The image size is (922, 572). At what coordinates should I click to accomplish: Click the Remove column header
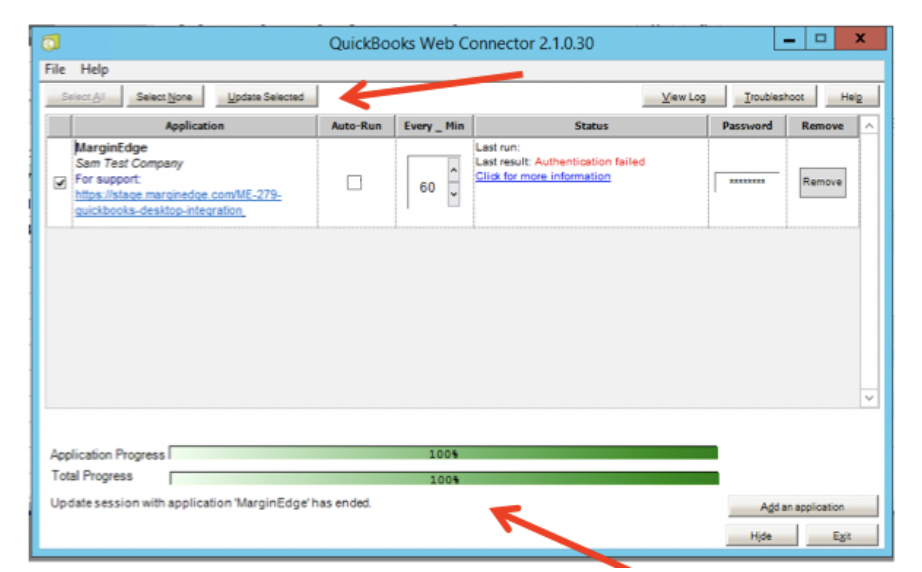pyautogui.click(x=822, y=126)
